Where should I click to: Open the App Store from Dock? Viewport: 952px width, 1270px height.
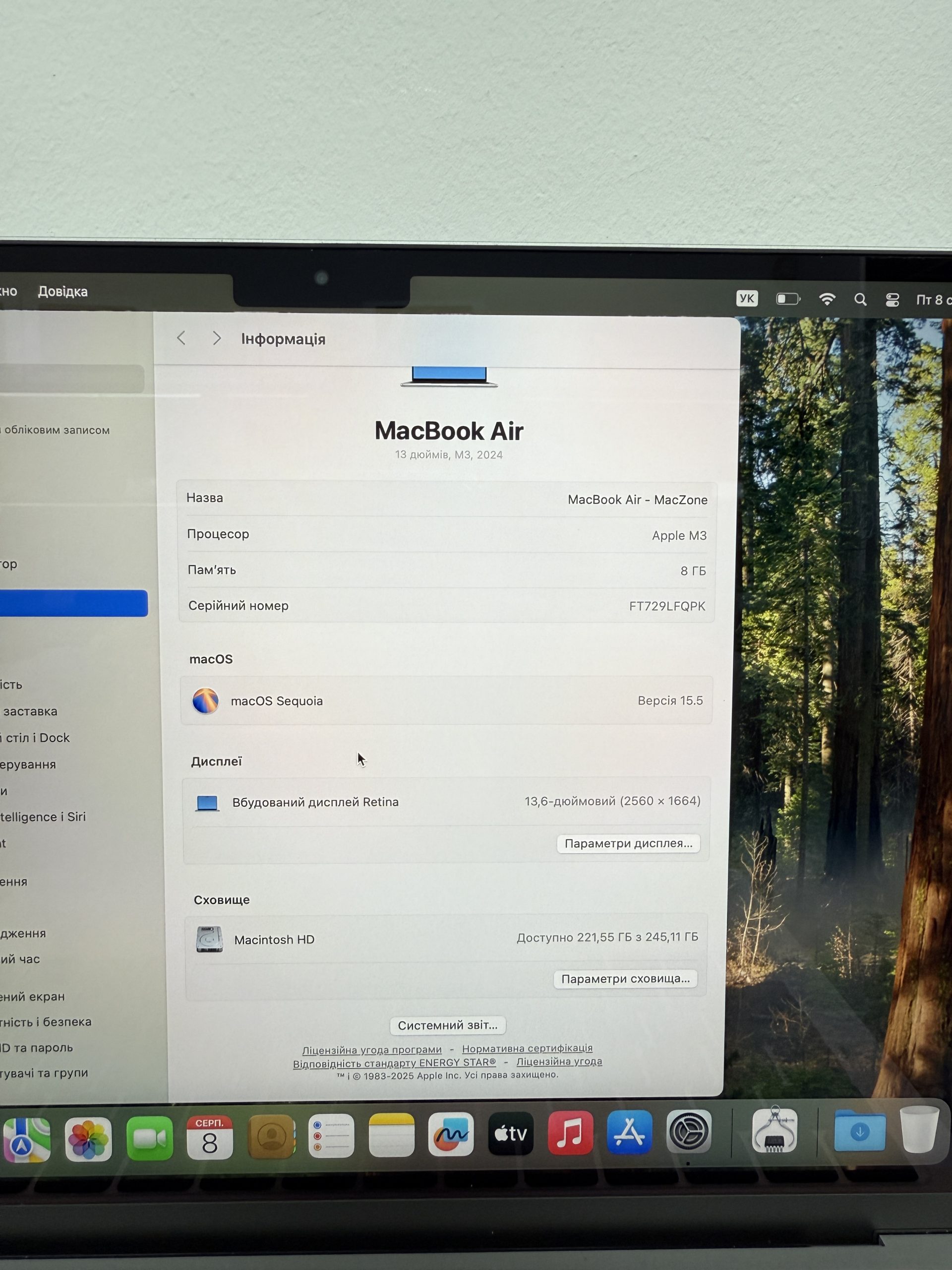(630, 1132)
